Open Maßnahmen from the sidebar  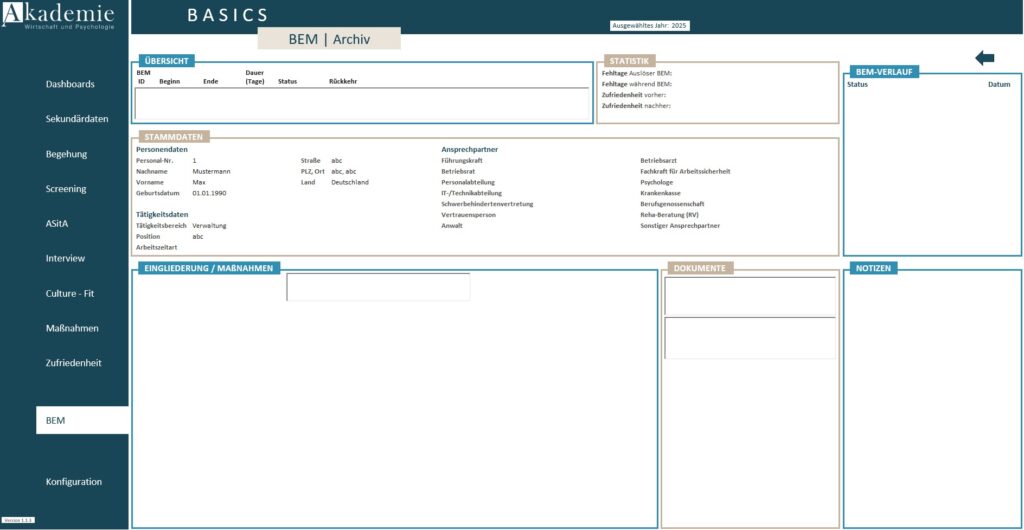(x=72, y=328)
